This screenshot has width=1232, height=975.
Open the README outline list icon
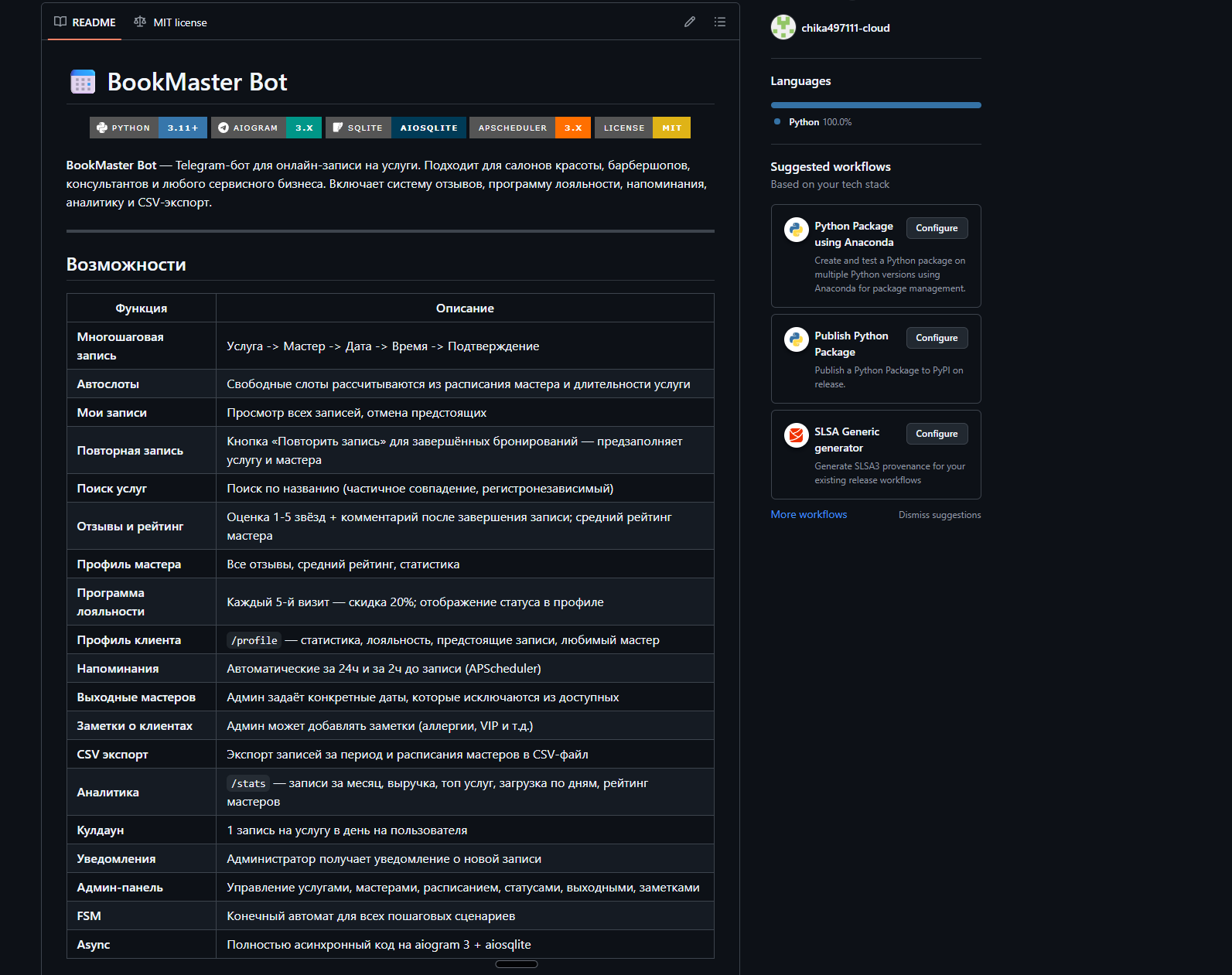click(x=720, y=22)
